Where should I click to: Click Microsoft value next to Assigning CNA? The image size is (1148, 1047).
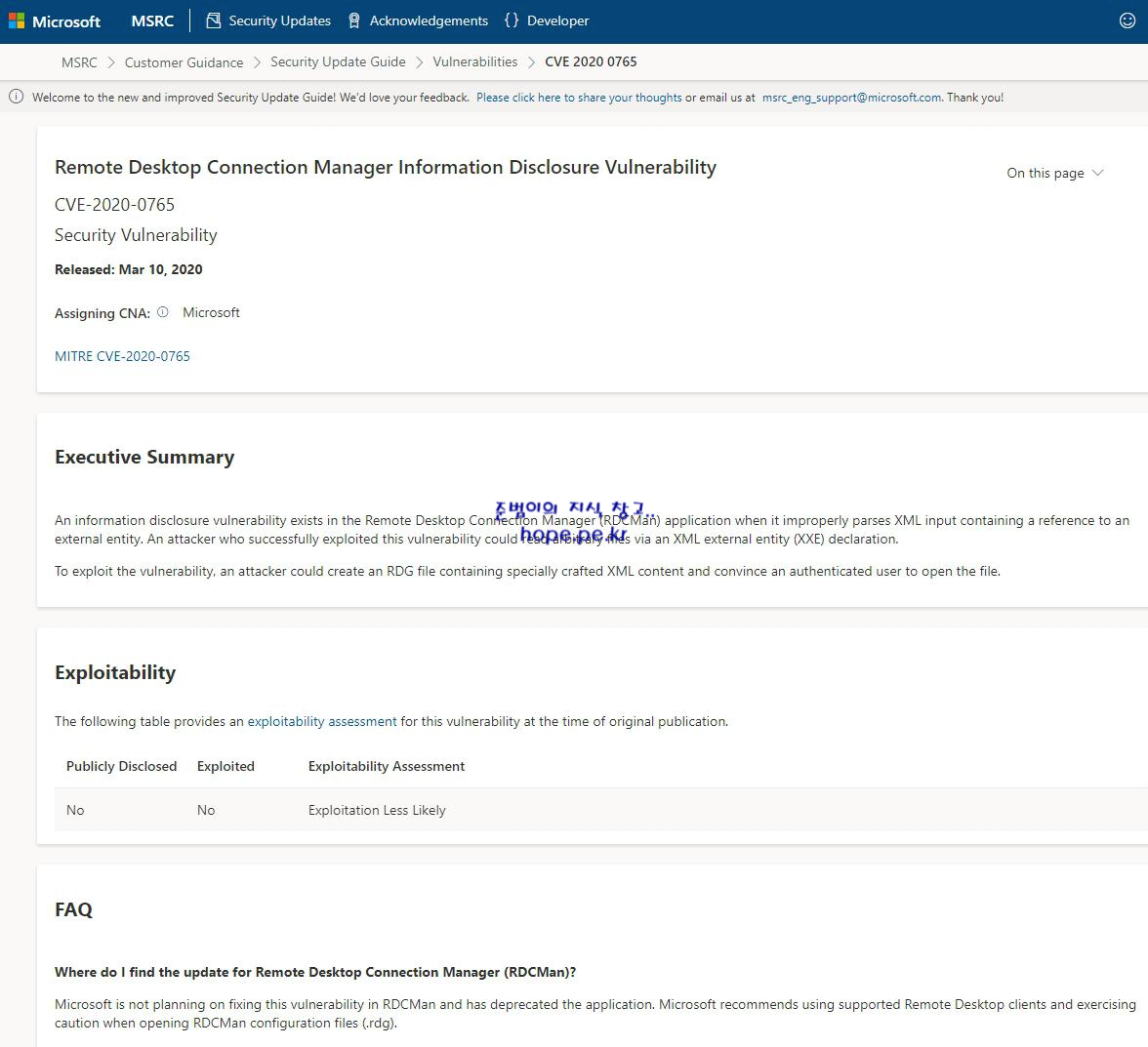tap(211, 312)
